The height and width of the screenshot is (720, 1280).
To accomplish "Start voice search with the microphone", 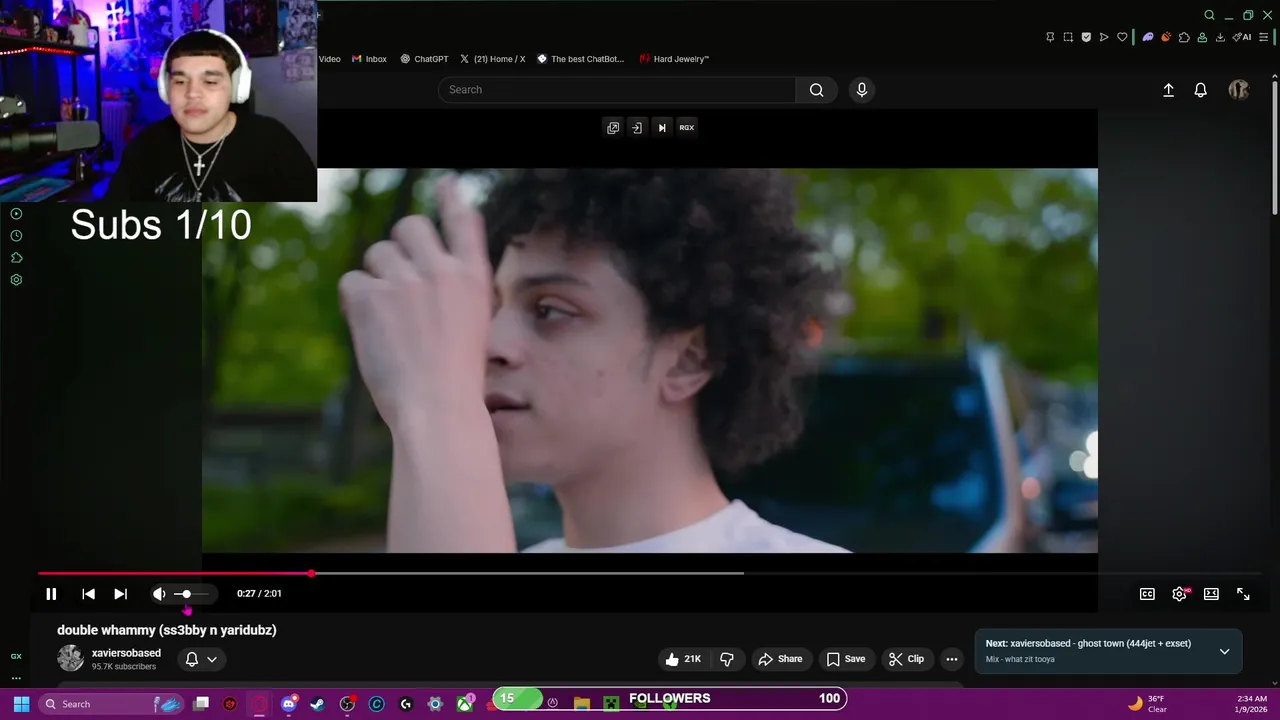I will coord(862,90).
